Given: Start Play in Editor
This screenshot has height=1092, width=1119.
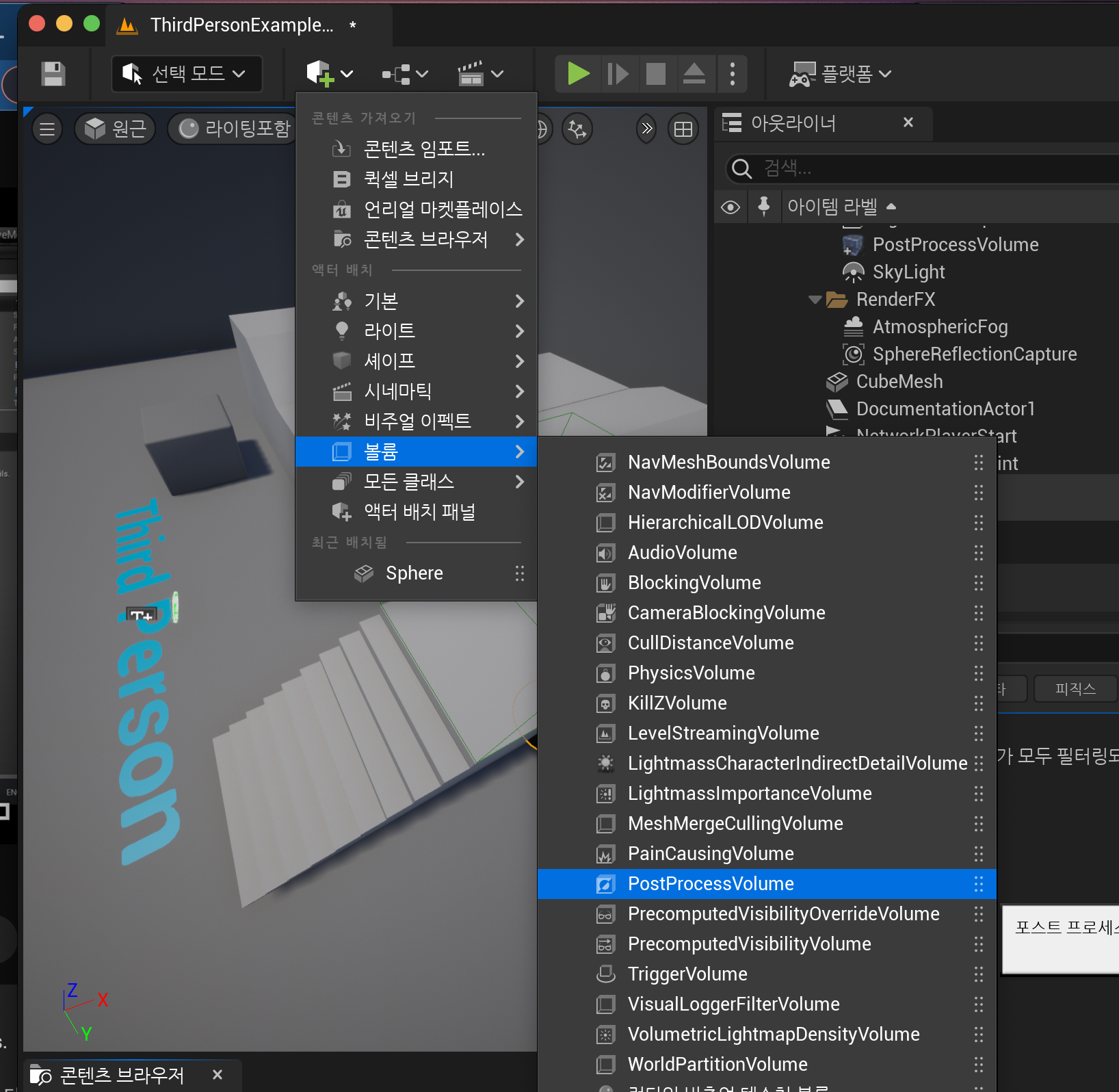Looking at the screenshot, I should [578, 73].
